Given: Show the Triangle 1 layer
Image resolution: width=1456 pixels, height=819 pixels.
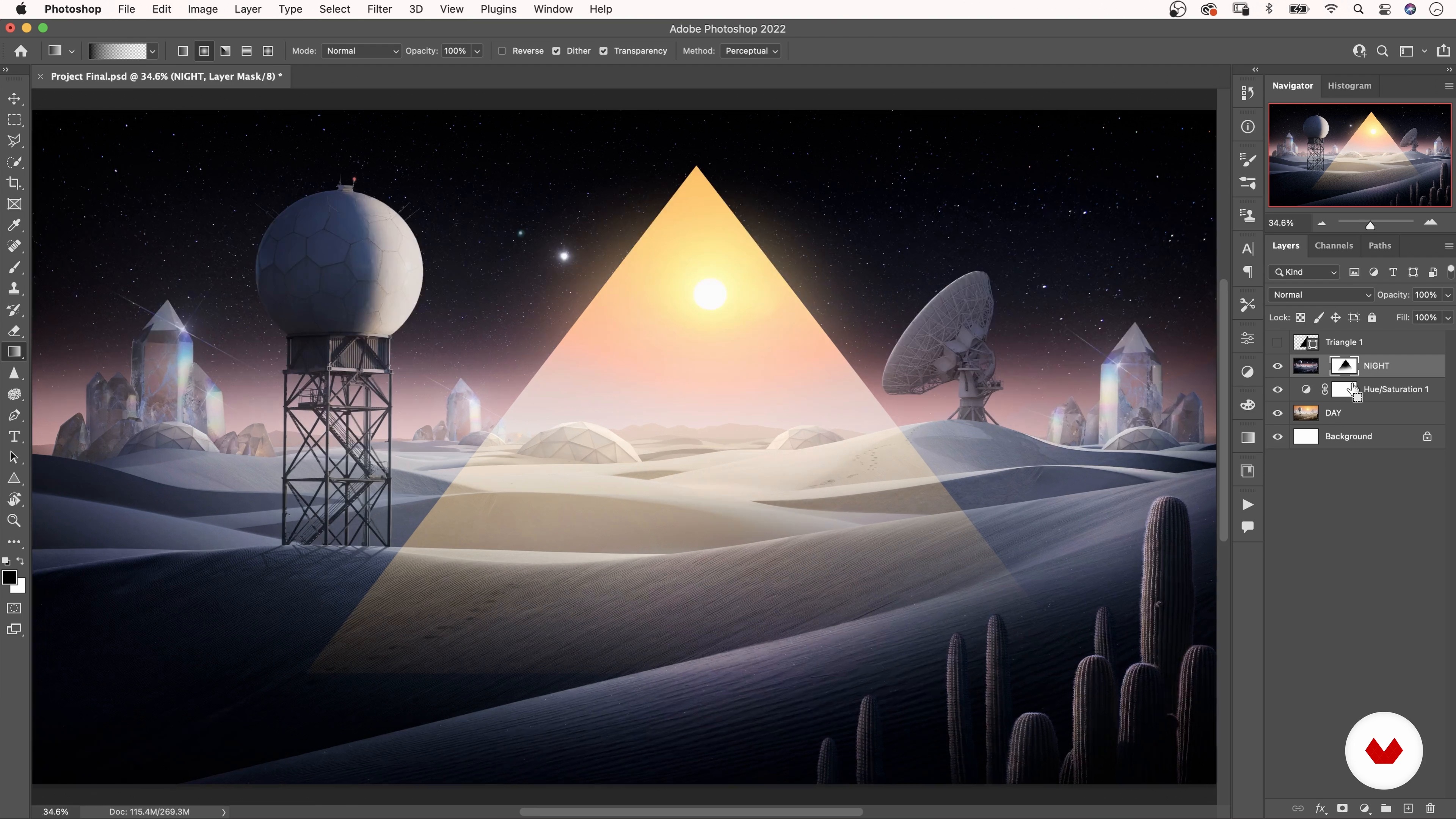Looking at the screenshot, I should [x=1277, y=342].
